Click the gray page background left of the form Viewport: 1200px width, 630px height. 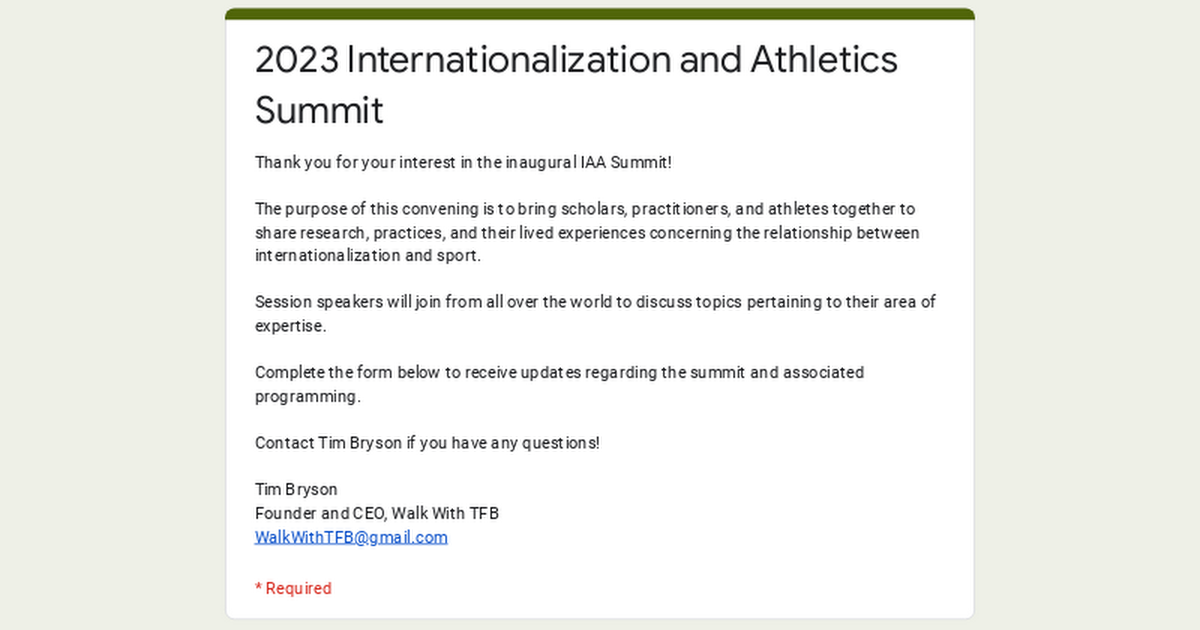(110, 320)
